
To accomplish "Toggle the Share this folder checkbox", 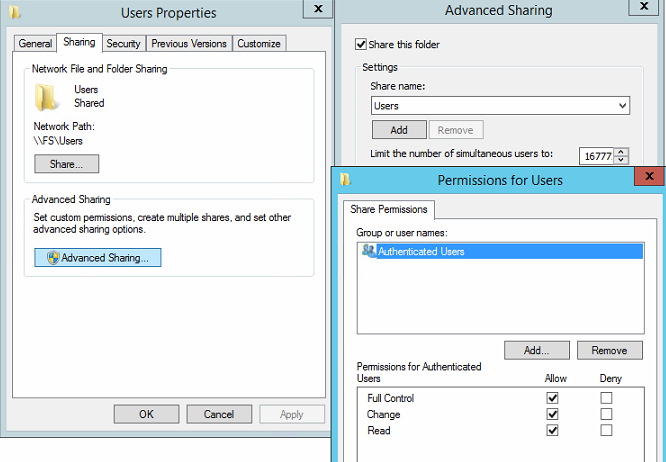I will (361, 44).
